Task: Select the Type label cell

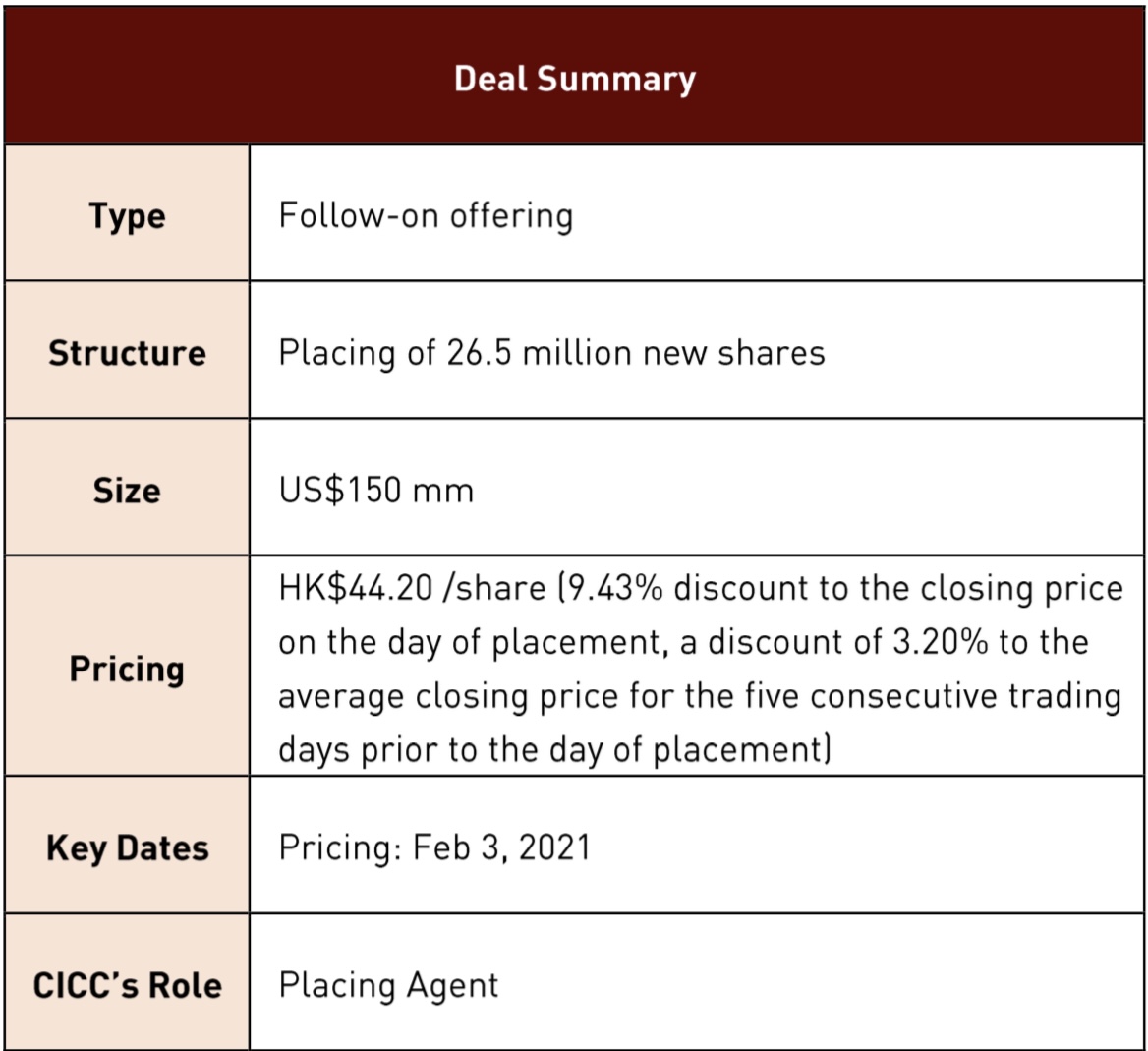Action: (x=127, y=215)
